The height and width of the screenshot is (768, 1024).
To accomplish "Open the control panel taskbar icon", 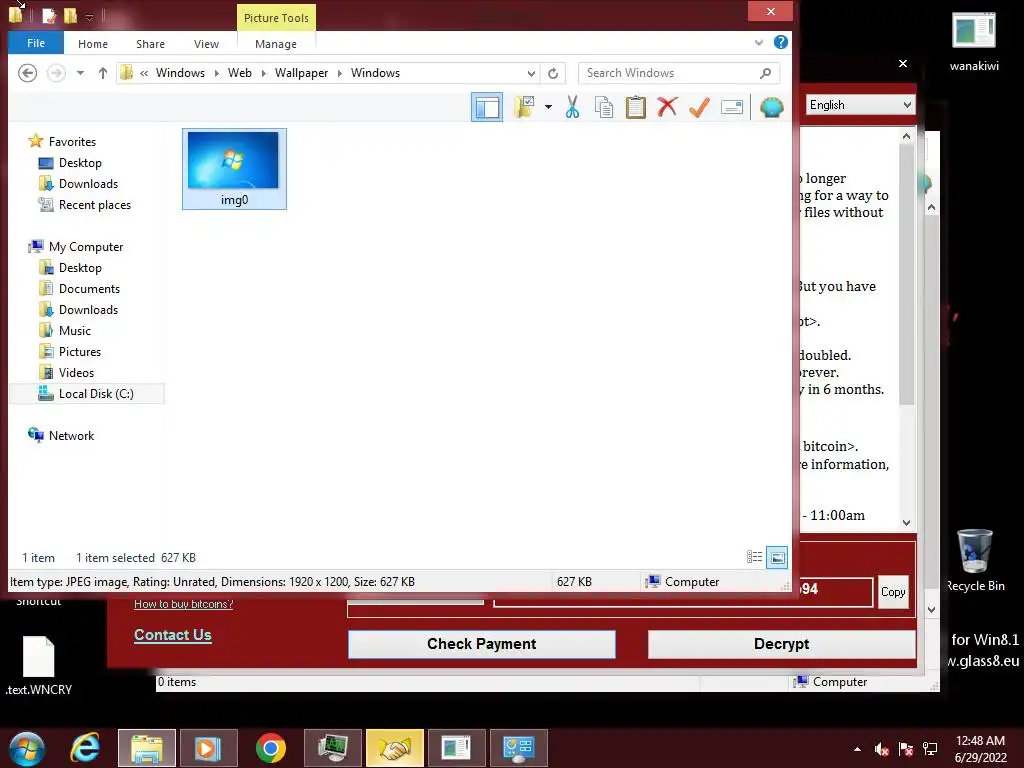I will (x=519, y=748).
